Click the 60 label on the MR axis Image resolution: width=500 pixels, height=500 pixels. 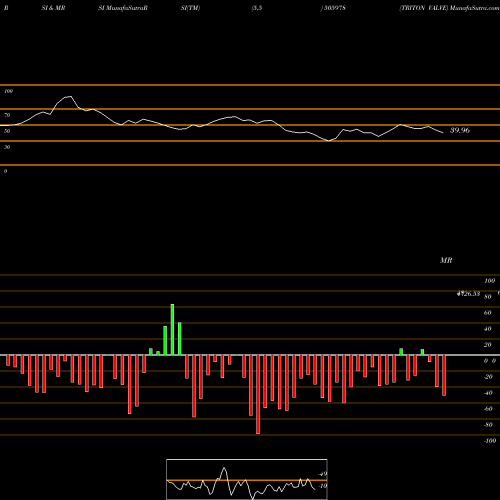[x=487, y=313]
